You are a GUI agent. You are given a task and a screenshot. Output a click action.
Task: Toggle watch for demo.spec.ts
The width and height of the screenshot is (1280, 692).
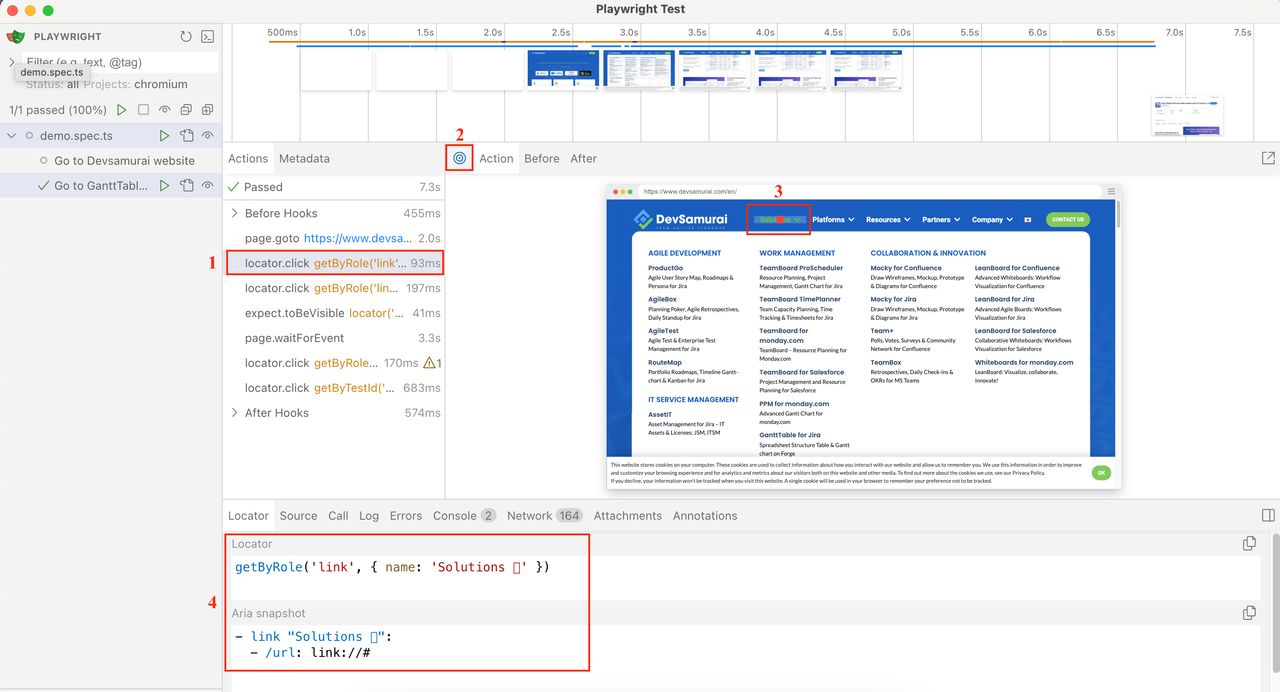pos(208,136)
